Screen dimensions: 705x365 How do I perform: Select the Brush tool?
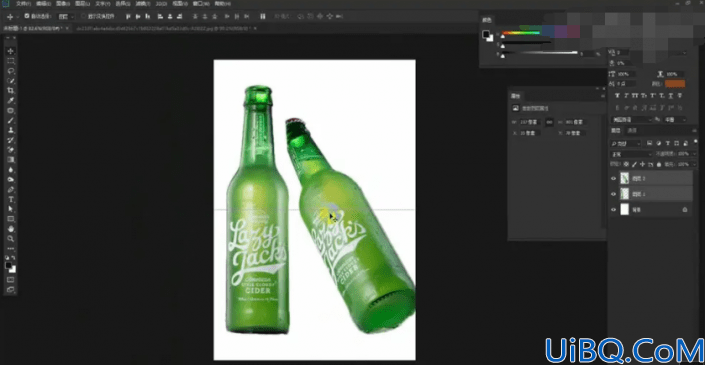[11, 120]
